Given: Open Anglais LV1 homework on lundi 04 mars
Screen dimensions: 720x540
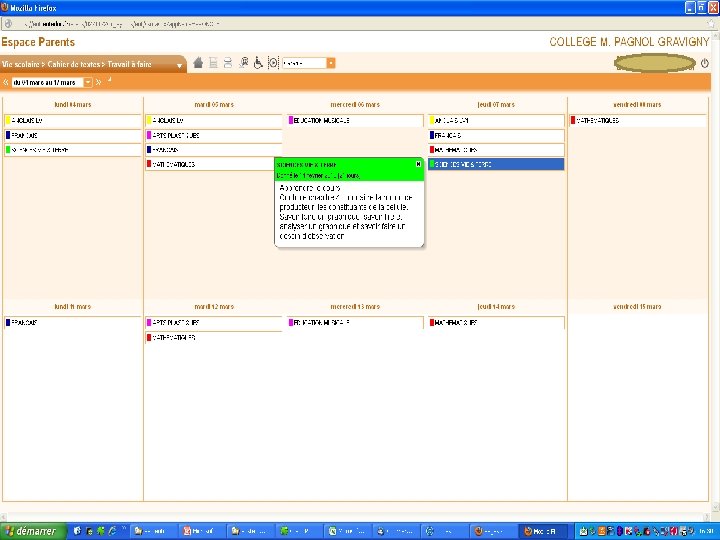Looking at the screenshot, I should pos(73,120).
